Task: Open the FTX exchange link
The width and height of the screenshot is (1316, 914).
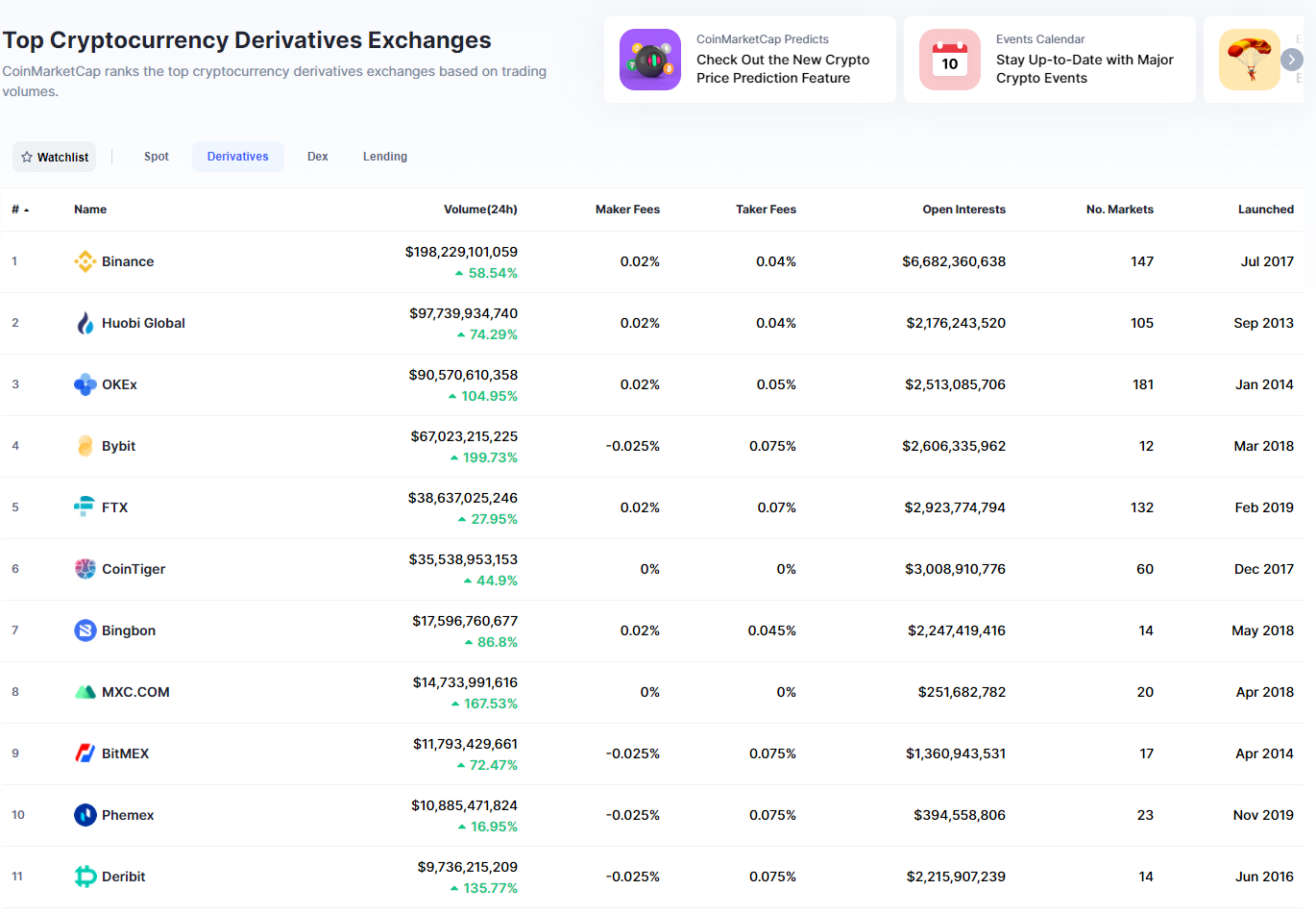Action: coord(114,507)
